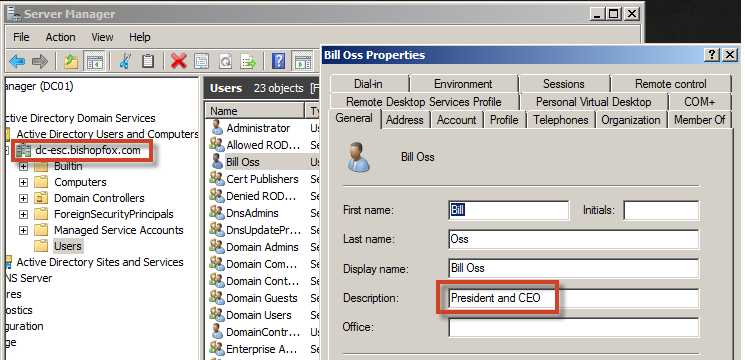The height and width of the screenshot is (360, 745).
Task: Click the Refresh toolbar icon
Action: point(225,61)
